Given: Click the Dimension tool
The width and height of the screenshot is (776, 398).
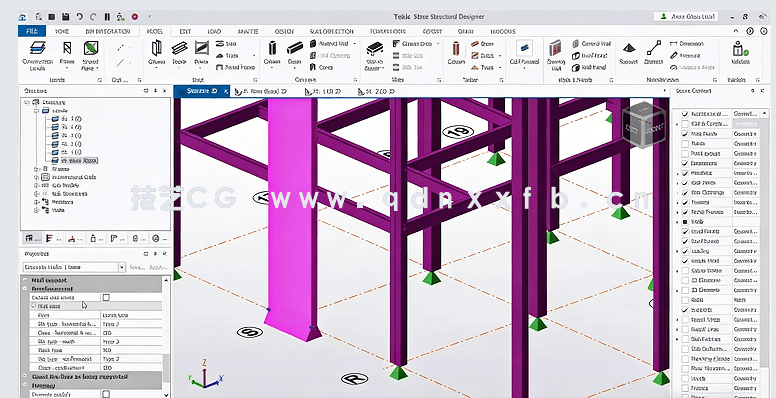Looking at the screenshot, I should point(686,44).
